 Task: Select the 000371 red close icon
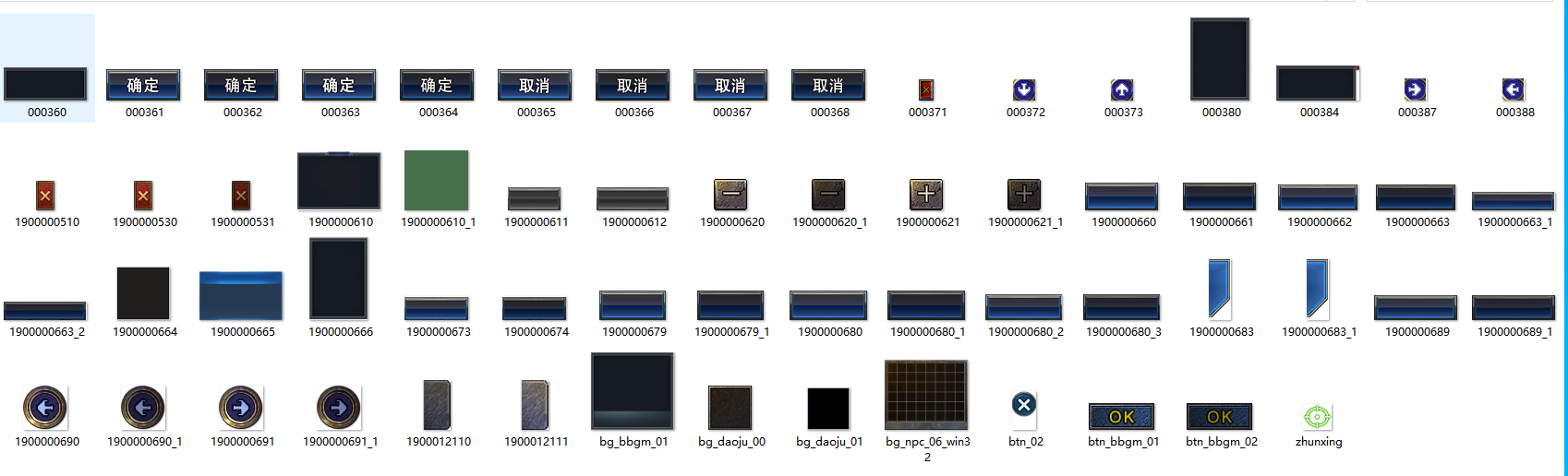[x=926, y=89]
